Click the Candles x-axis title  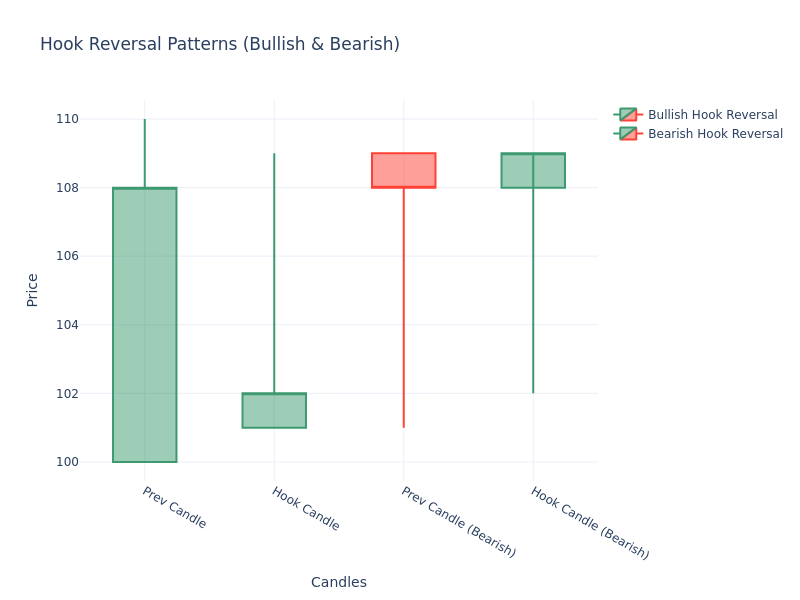coord(339,582)
